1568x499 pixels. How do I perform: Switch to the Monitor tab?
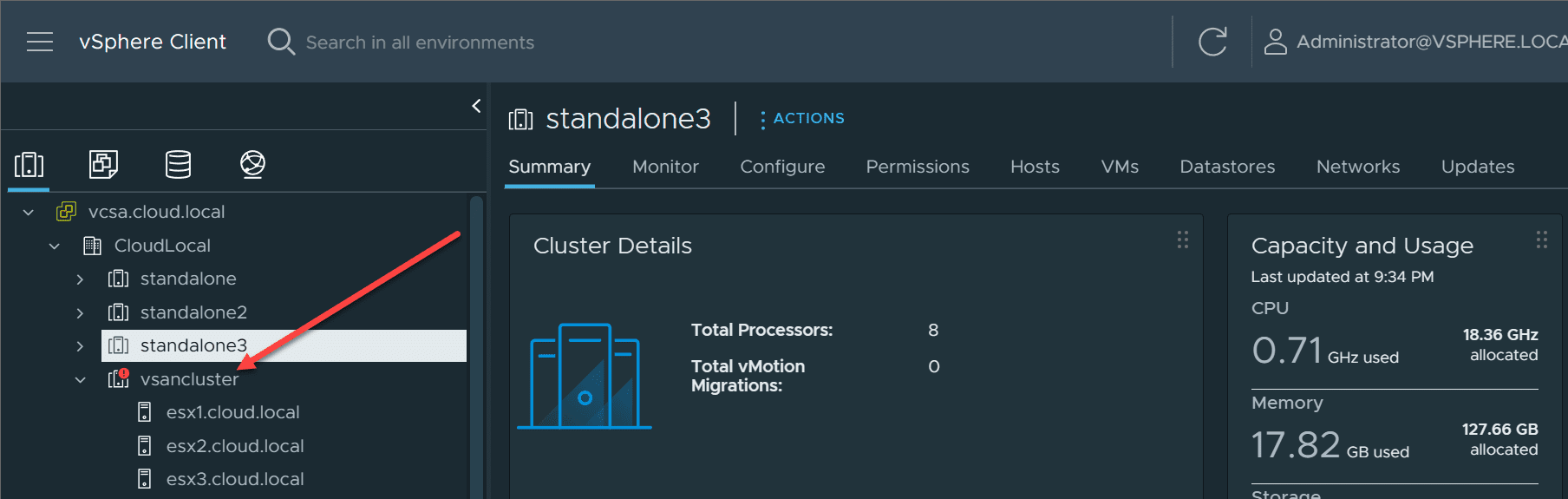[665, 167]
